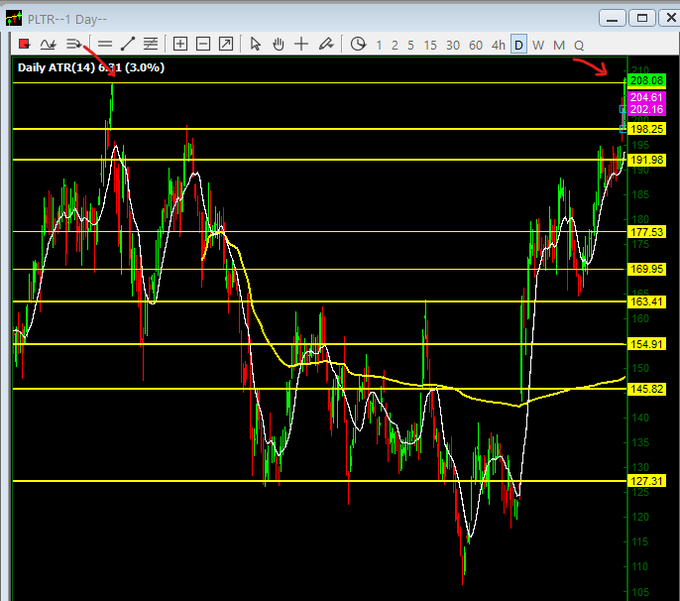Image resolution: width=680 pixels, height=601 pixels.
Task: Open the indicators/studies wave icon
Action: click(48, 44)
